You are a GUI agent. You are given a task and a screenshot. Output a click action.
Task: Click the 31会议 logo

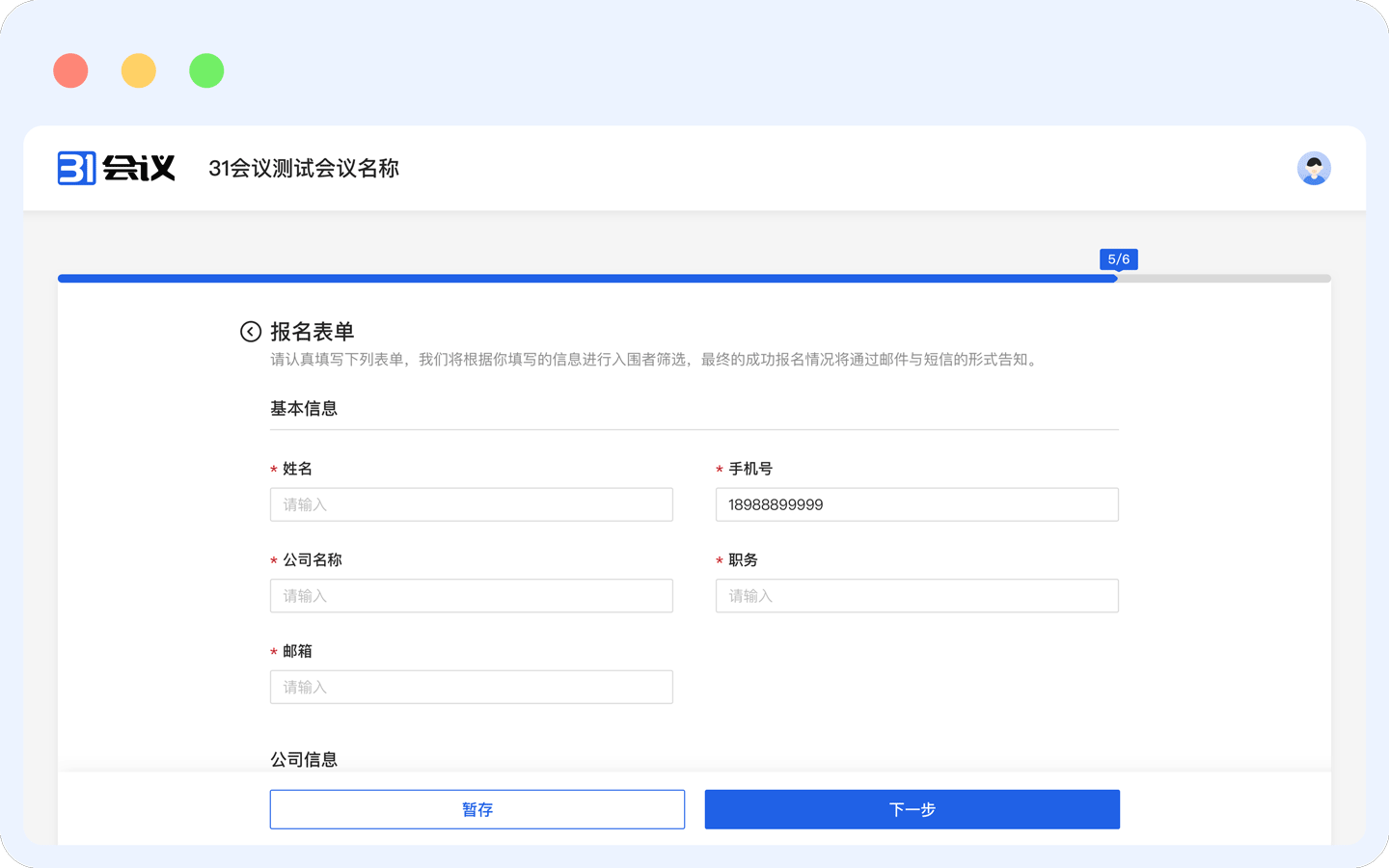(x=116, y=168)
